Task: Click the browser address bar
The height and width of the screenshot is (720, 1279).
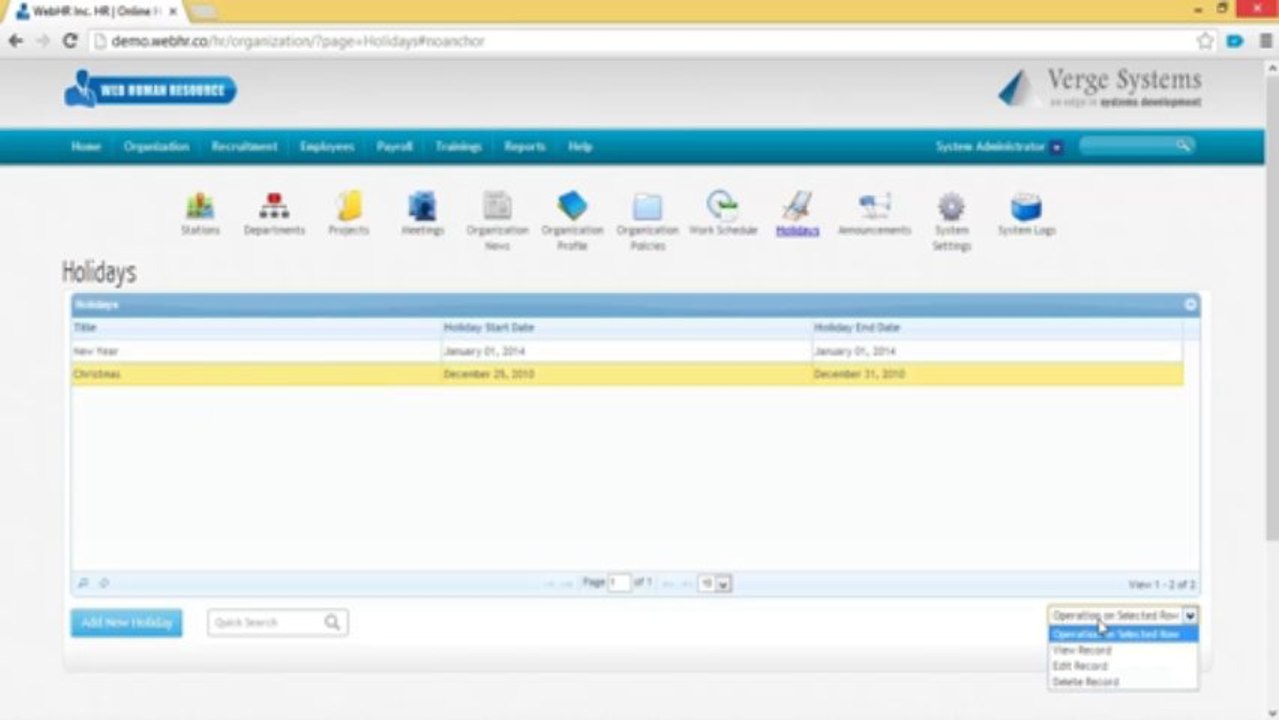Action: click(640, 41)
